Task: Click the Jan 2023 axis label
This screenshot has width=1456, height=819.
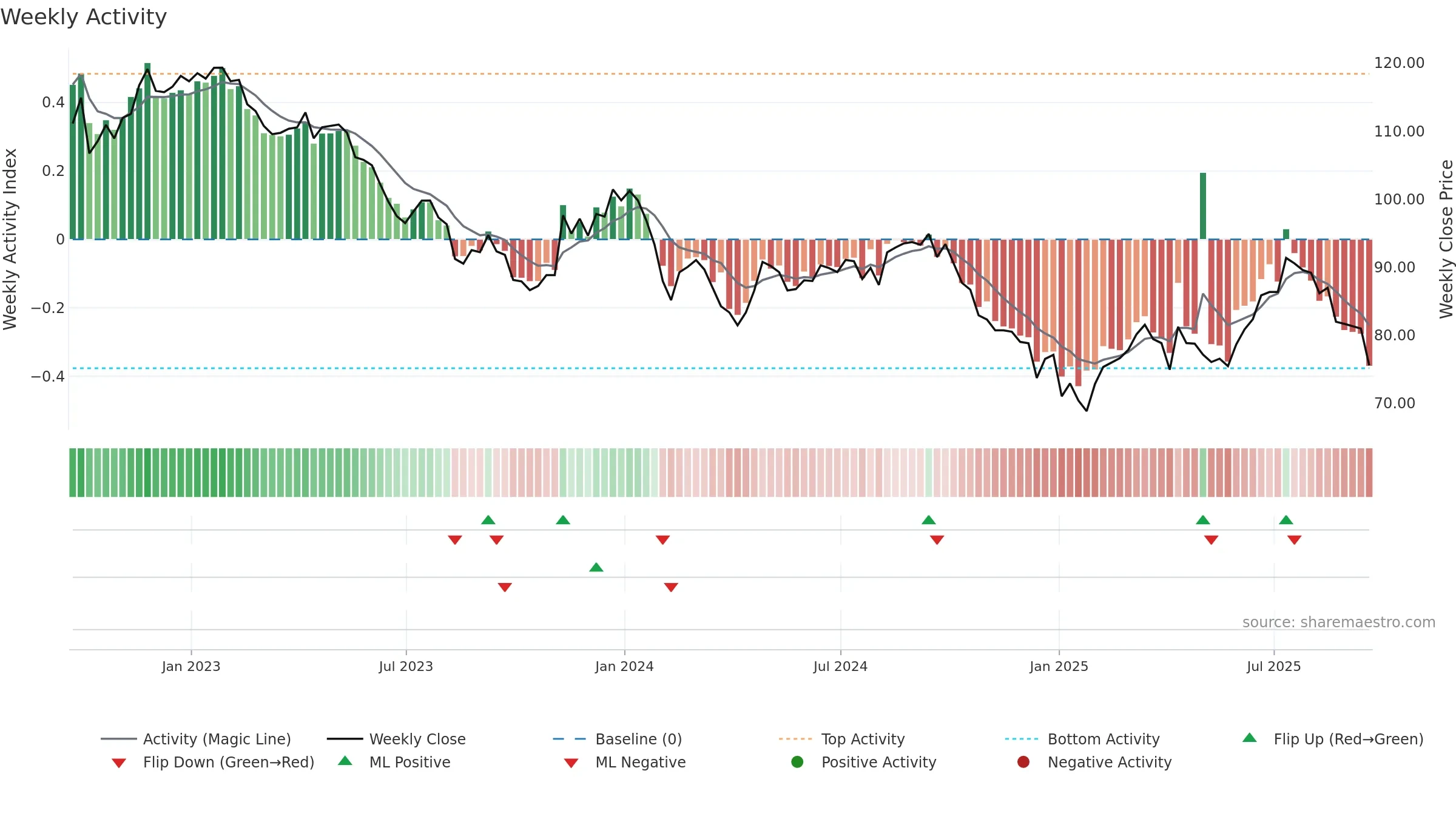Action: tap(191, 667)
